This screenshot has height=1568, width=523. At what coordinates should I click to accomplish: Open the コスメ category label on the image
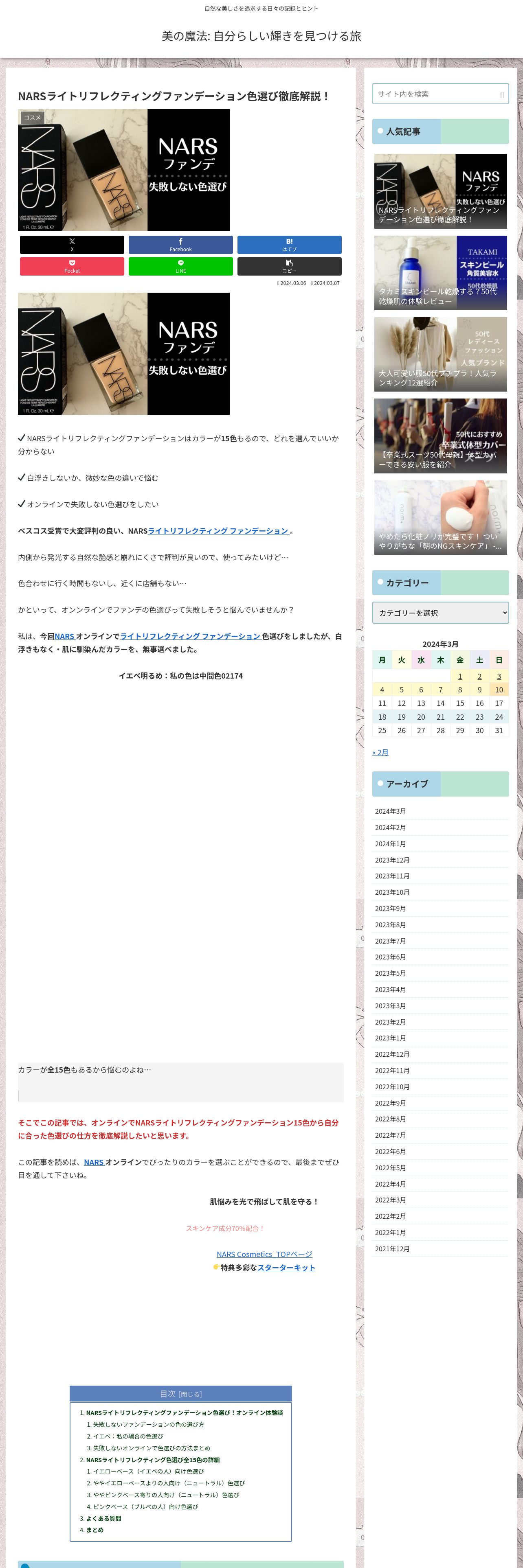(x=32, y=118)
